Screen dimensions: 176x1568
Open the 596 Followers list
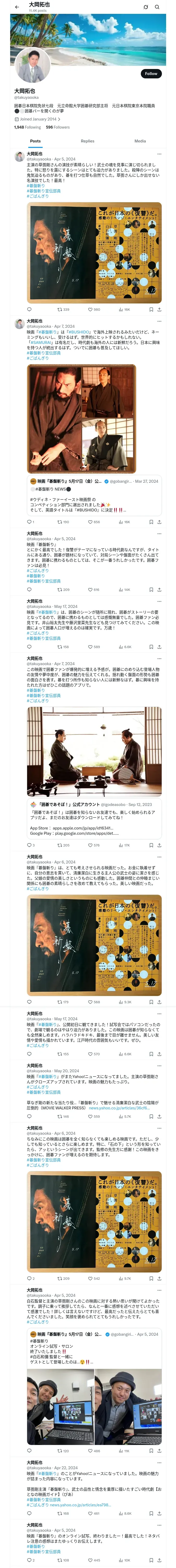(x=58, y=127)
